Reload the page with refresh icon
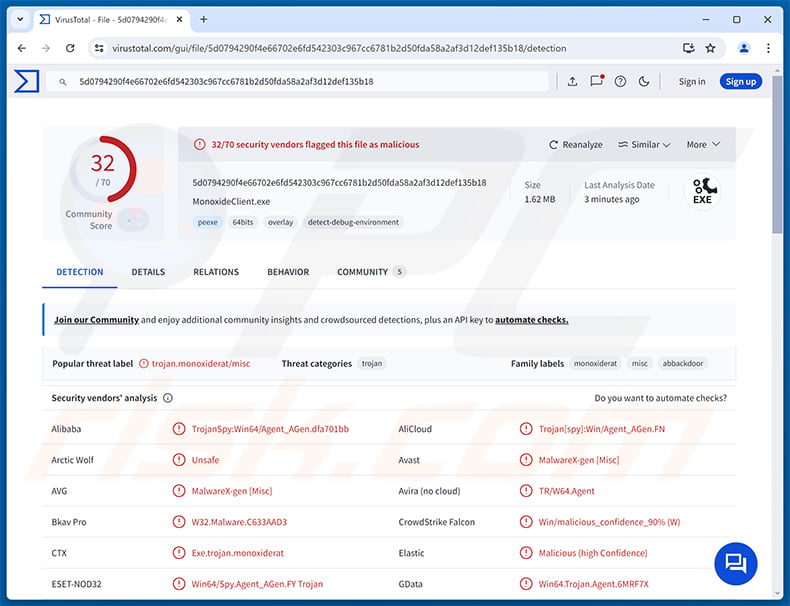The width and height of the screenshot is (790, 606). pyautogui.click(x=70, y=48)
